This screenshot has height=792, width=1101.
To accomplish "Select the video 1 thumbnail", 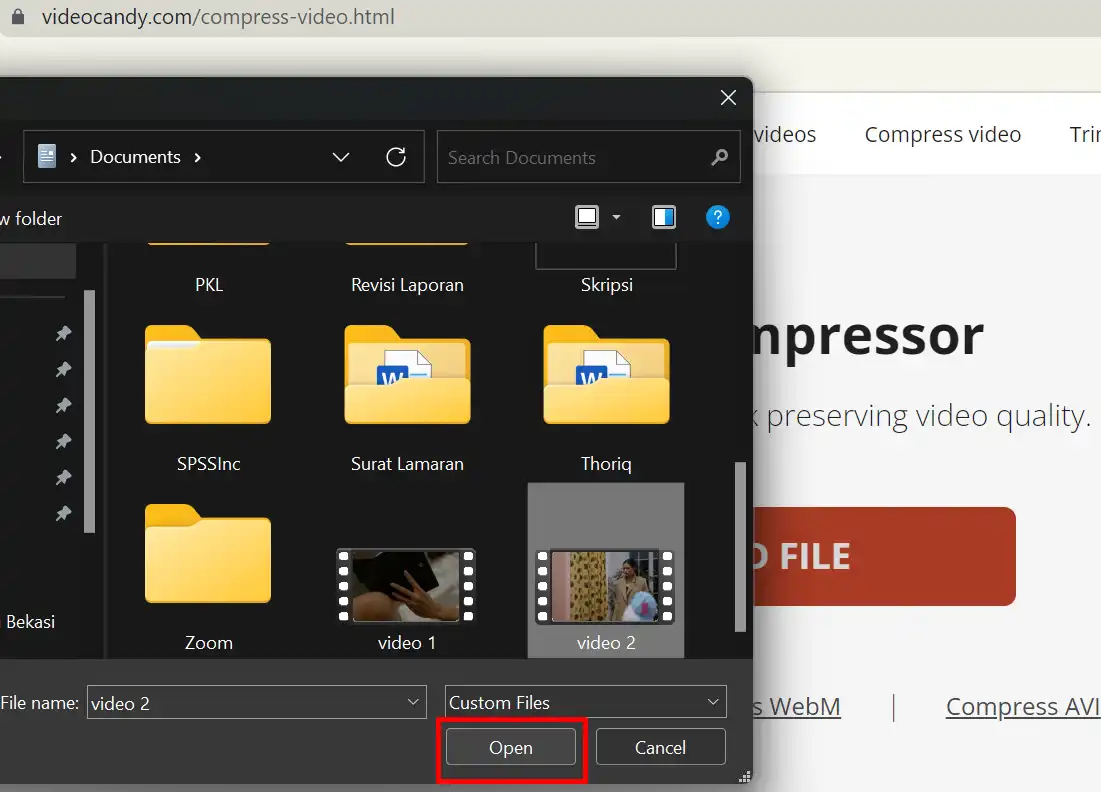I will tap(407, 586).
